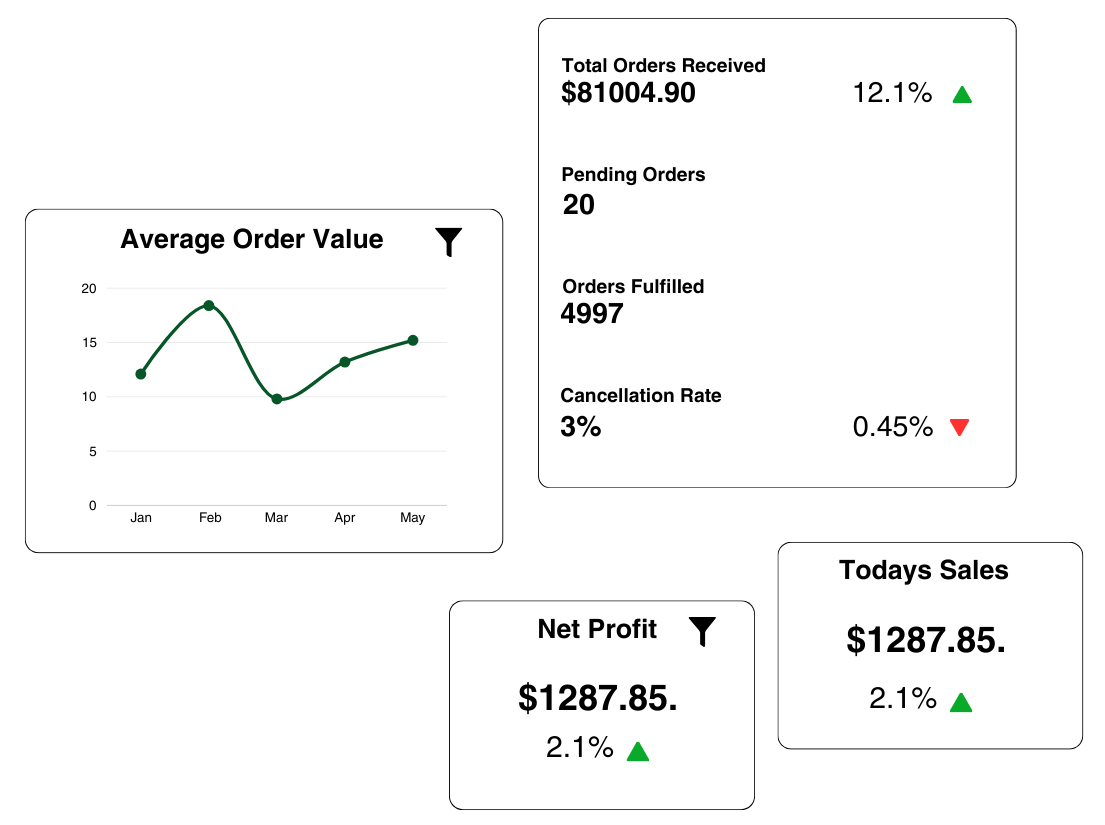
Task: Click the Cancellation Rate label
Action: click(x=641, y=395)
